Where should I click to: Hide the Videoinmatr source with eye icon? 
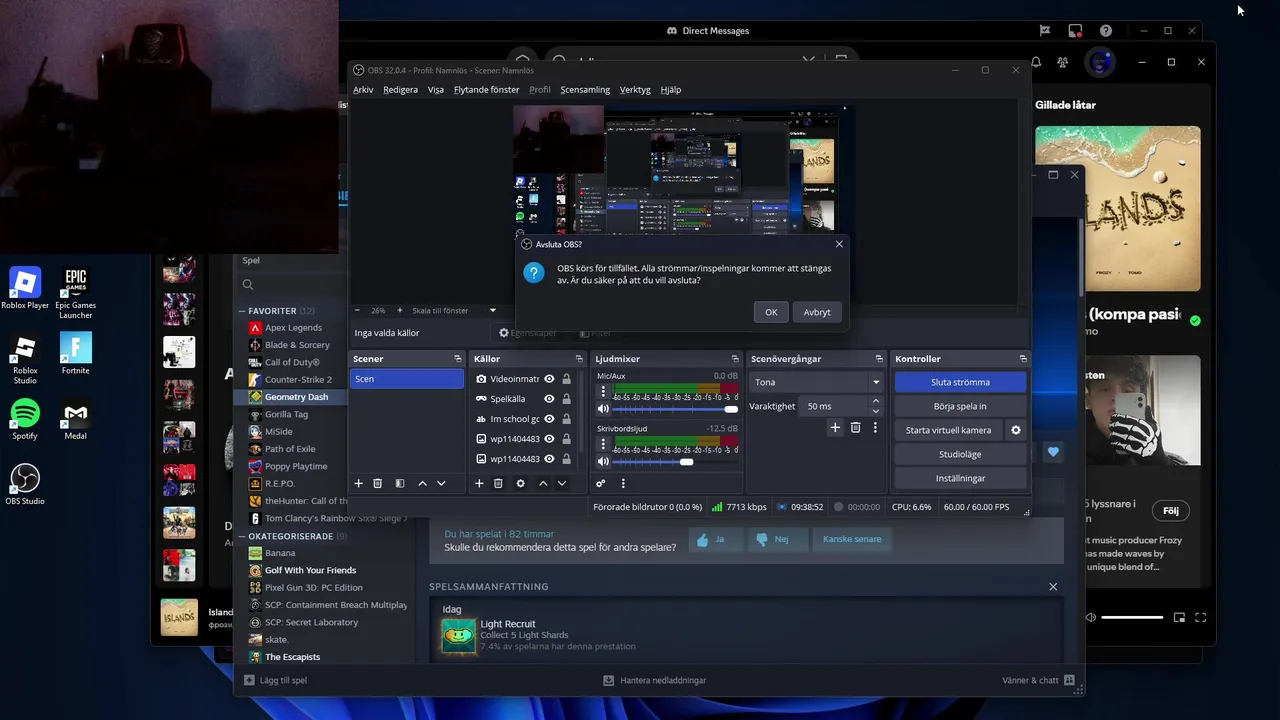click(x=549, y=379)
